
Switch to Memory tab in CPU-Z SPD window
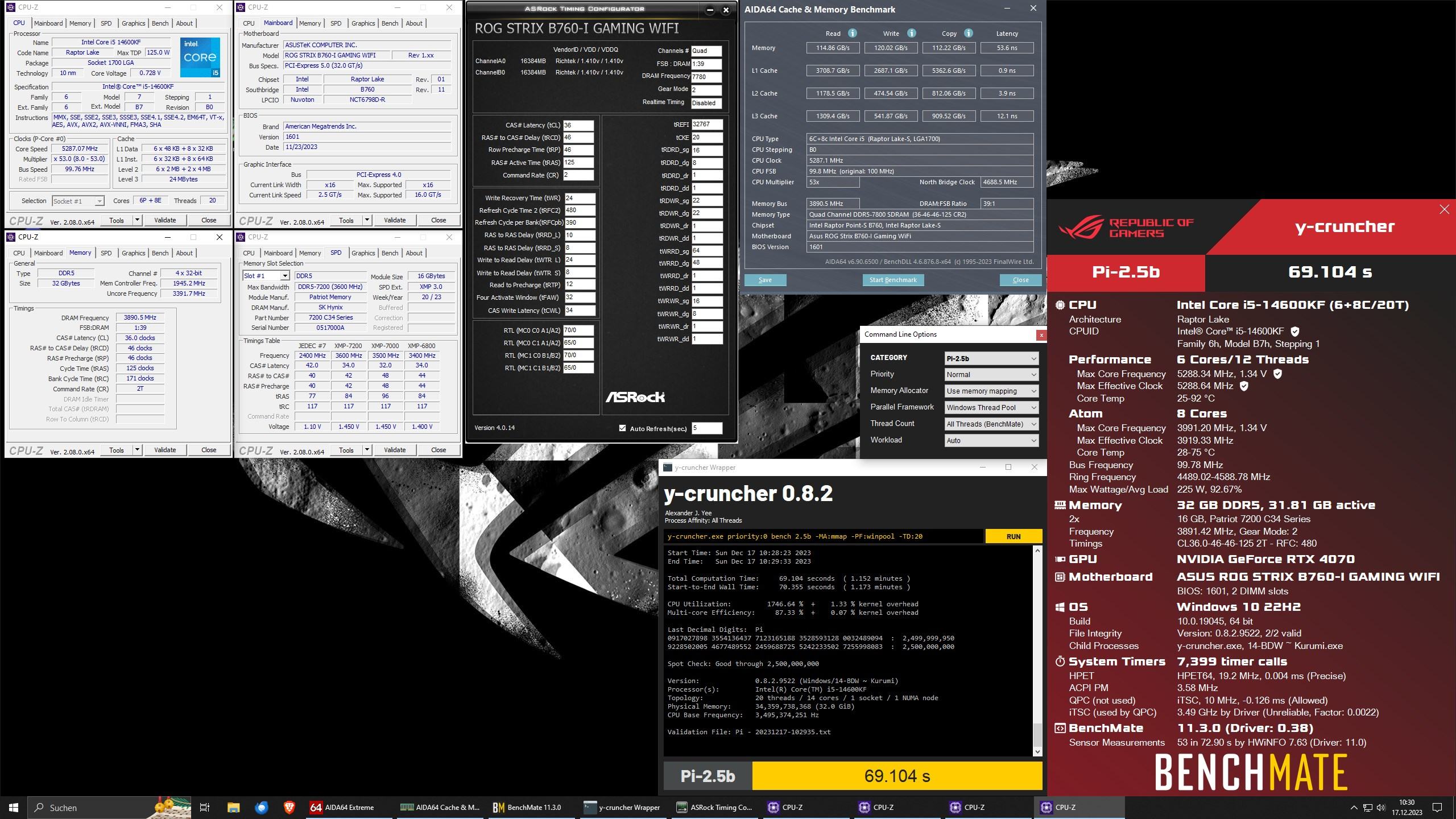pyautogui.click(x=310, y=253)
